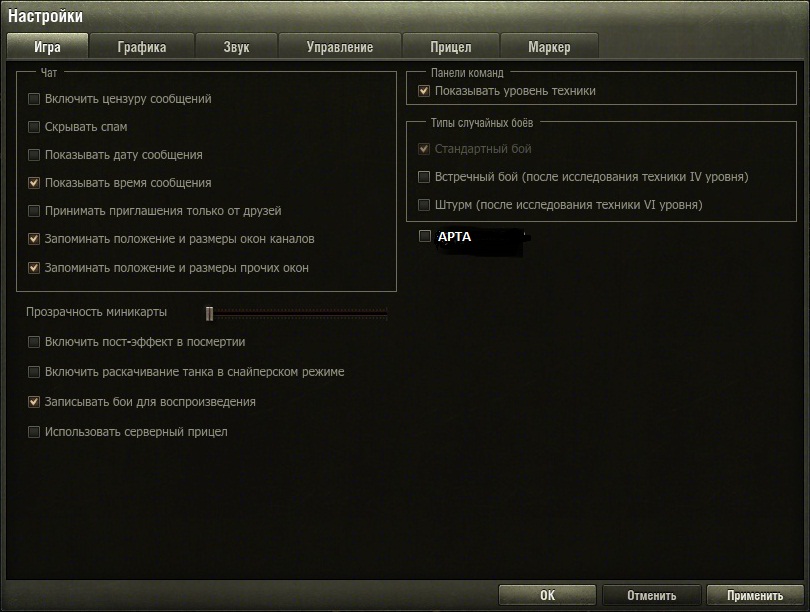The image size is (810, 612).
Task: Open the Графика tab
Action: pos(142,47)
